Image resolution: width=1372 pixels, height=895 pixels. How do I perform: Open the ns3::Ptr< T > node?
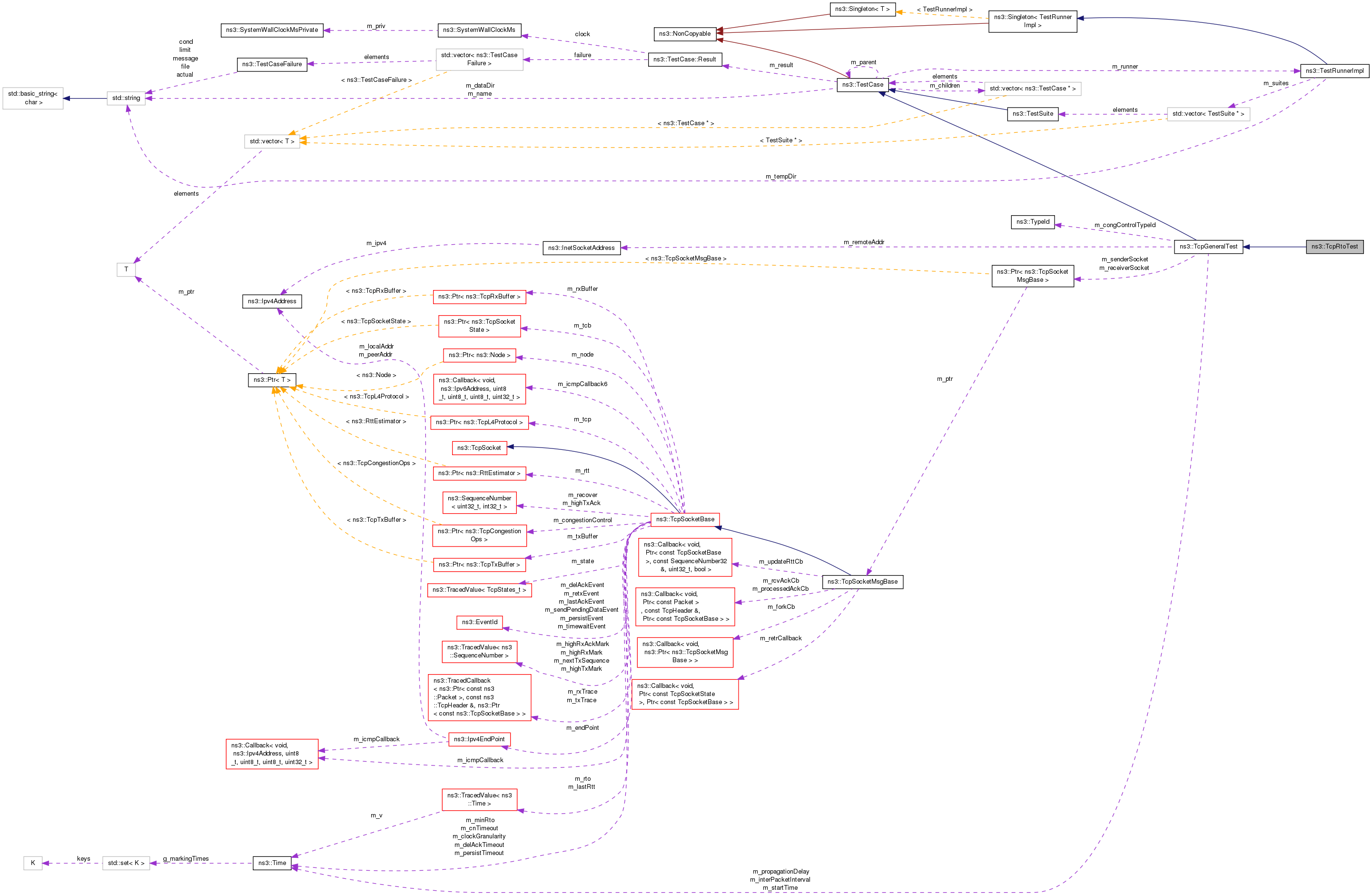click(x=272, y=380)
